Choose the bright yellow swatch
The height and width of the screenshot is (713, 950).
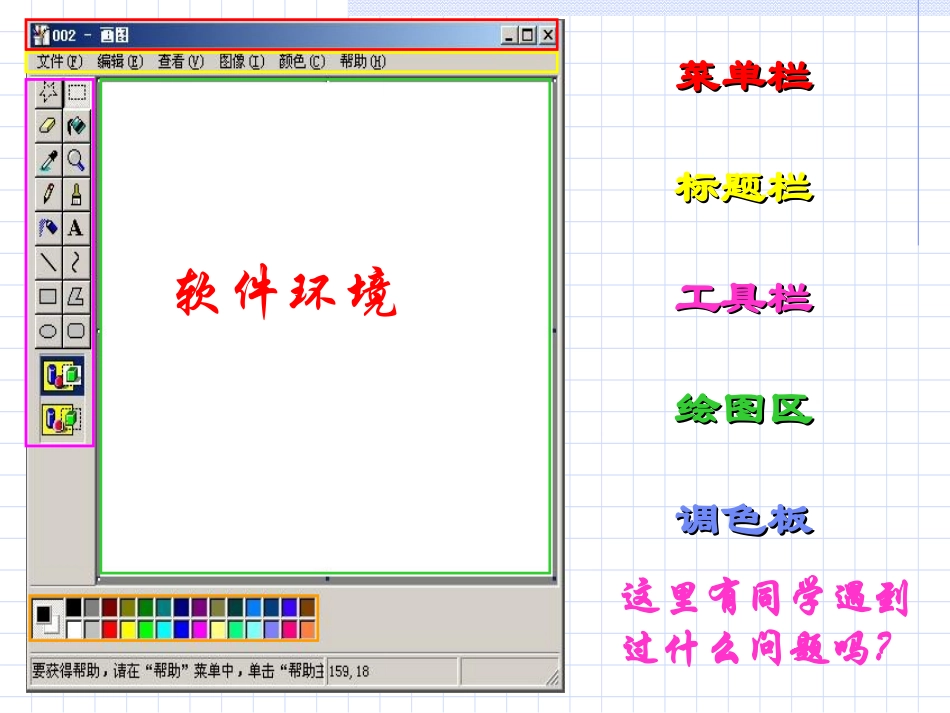coord(128,629)
